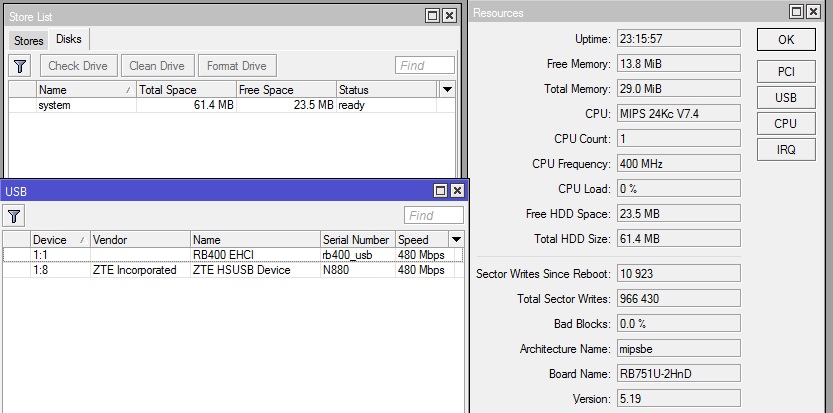
Task: Click the Total Sector Writes value
Action: [678, 299]
